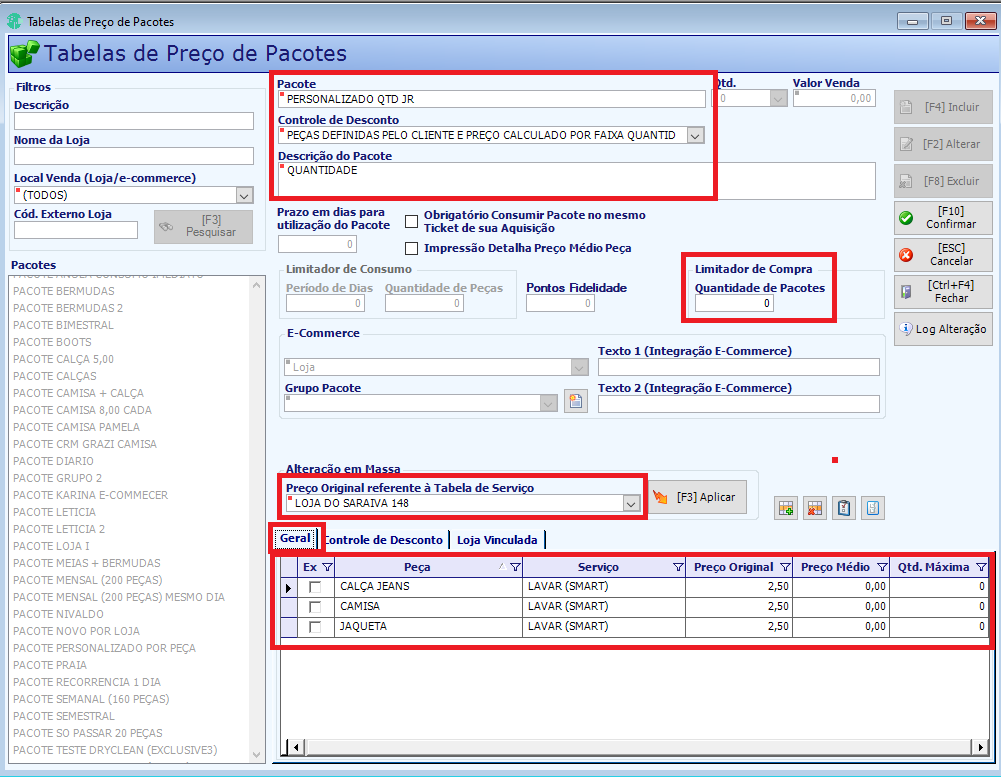Viewport: 1001px width, 777px height.
Task: Click the add table row icon
Action: click(x=786, y=508)
